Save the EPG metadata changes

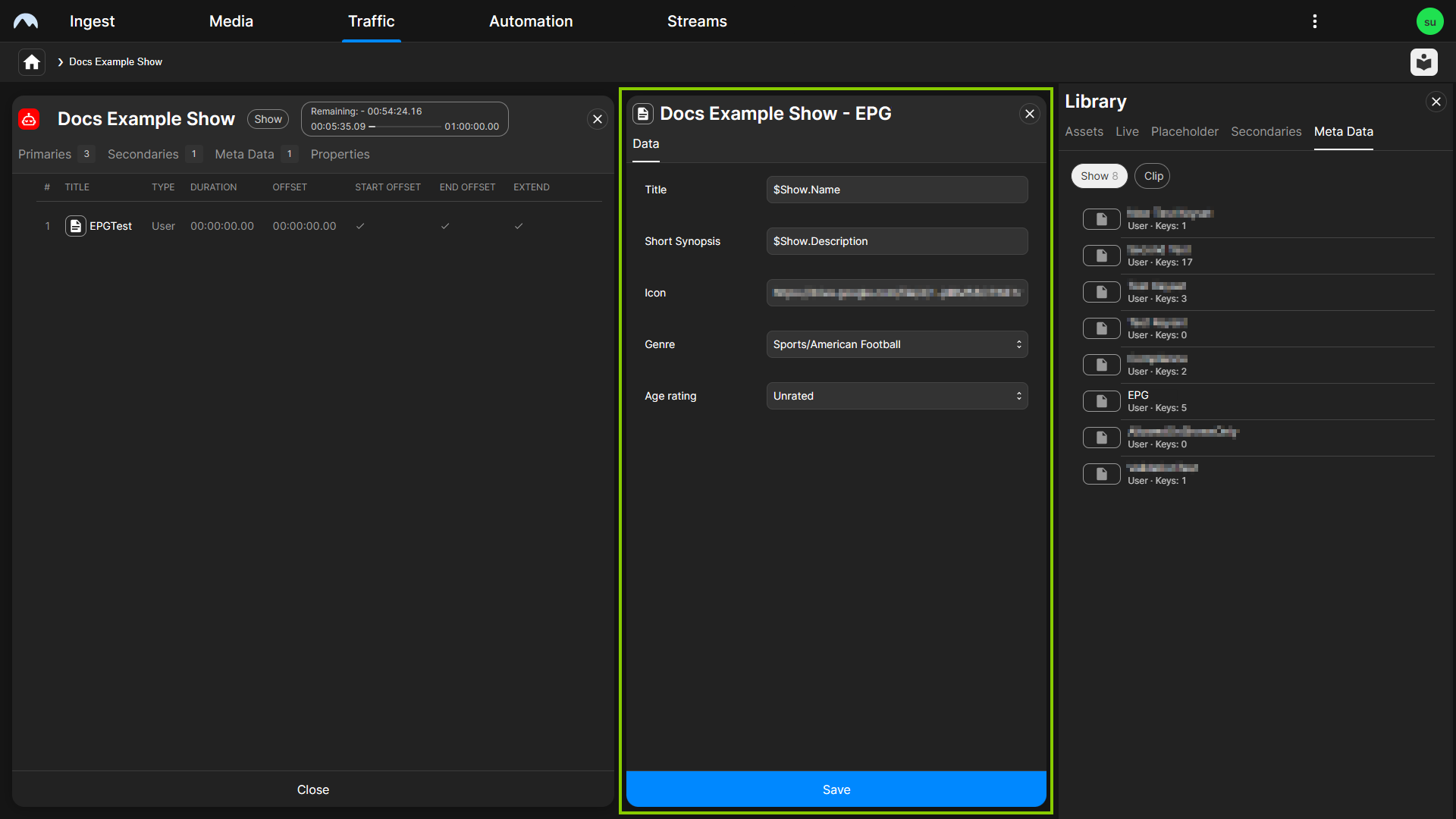tap(836, 789)
